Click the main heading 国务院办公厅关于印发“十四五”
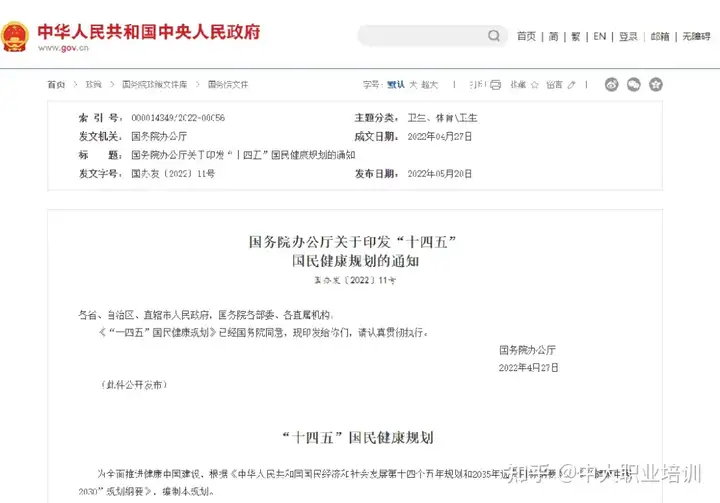Viewport: 720px width, 503px height. click(353, 242)
